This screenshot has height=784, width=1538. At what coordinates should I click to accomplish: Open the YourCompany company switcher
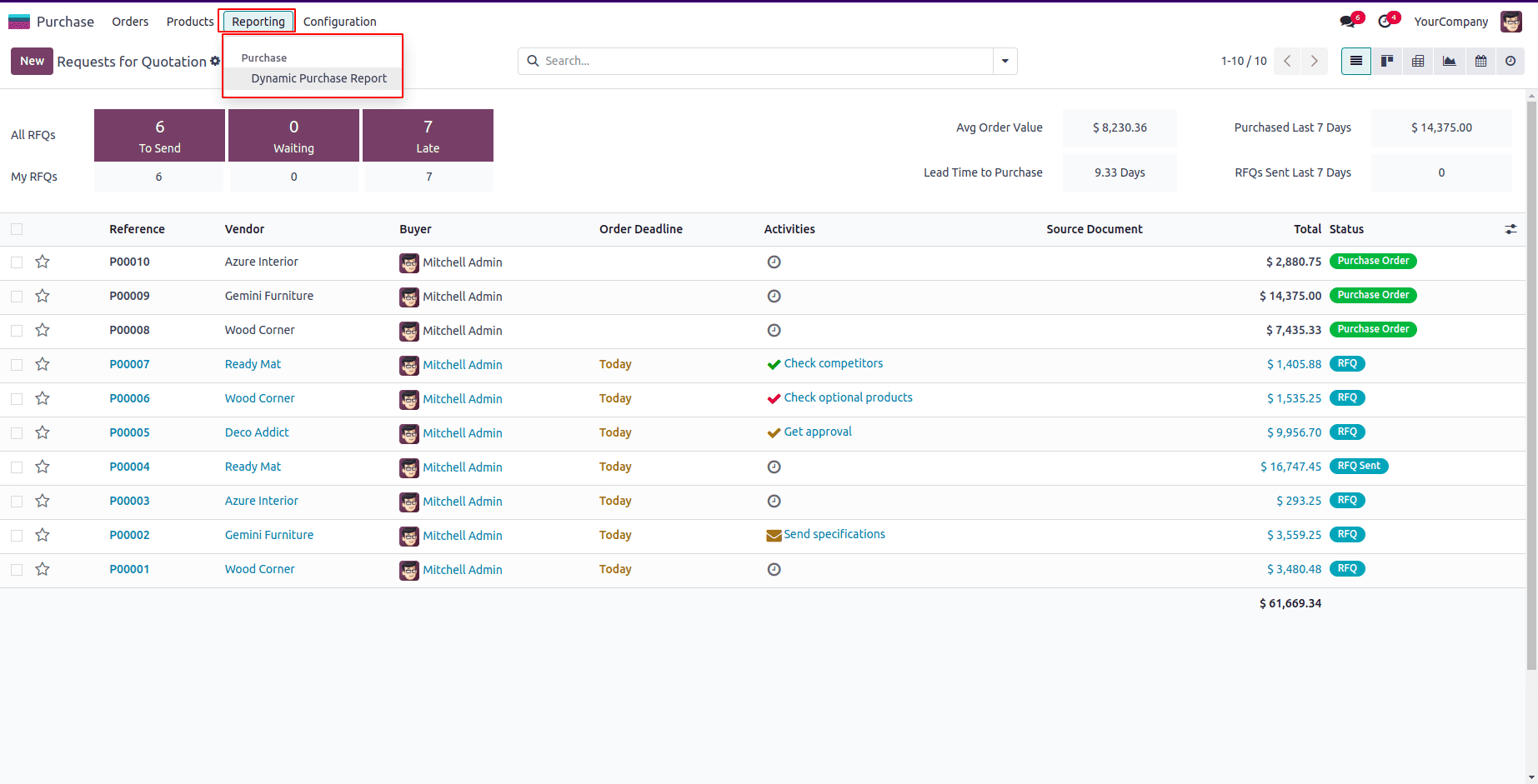click(1450, 22)
